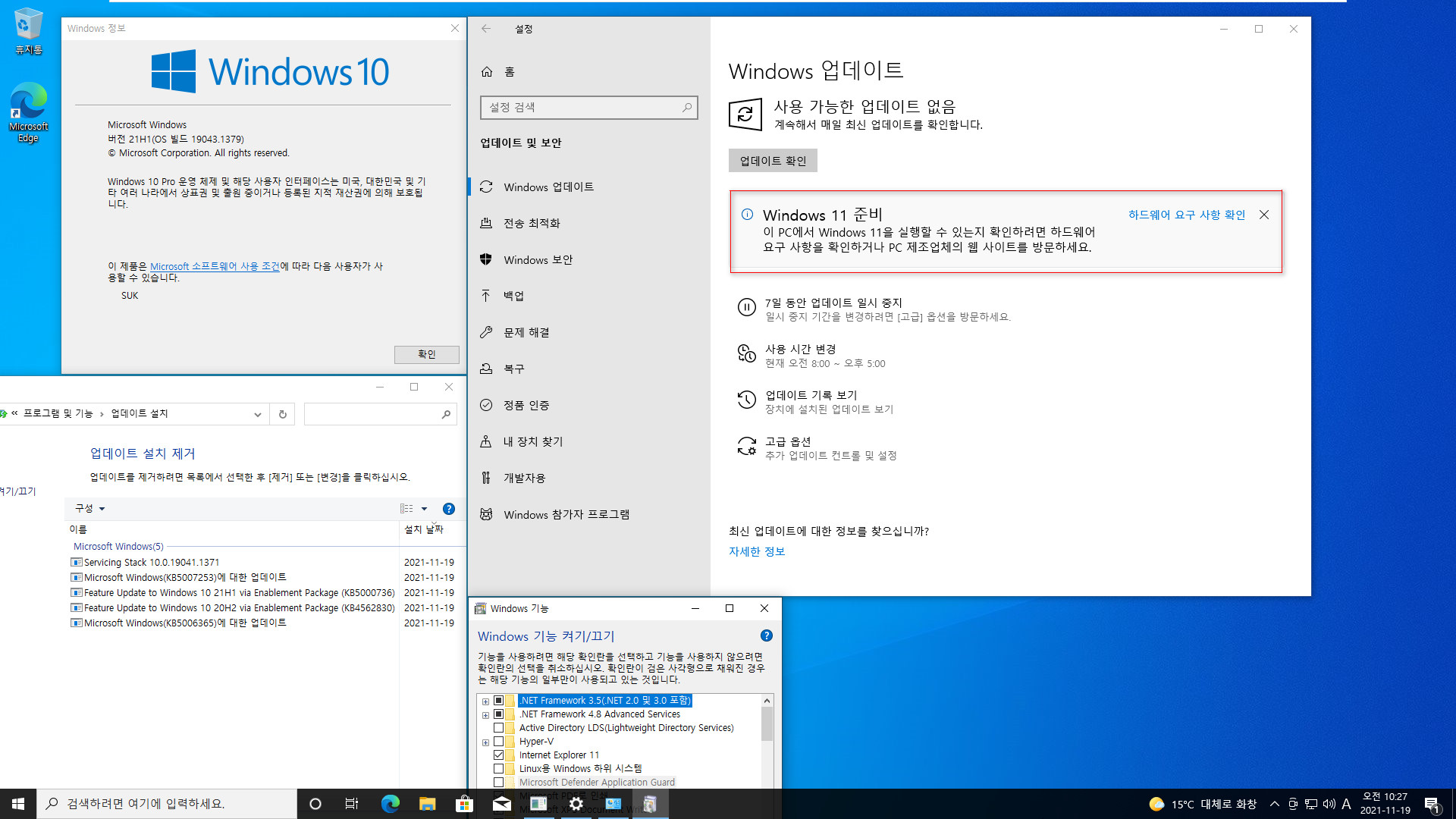Toggle .NET Framework 3.5 checkbox
Image resolution: width=1456 pixels, height=819 pixels.
[498, 701]
